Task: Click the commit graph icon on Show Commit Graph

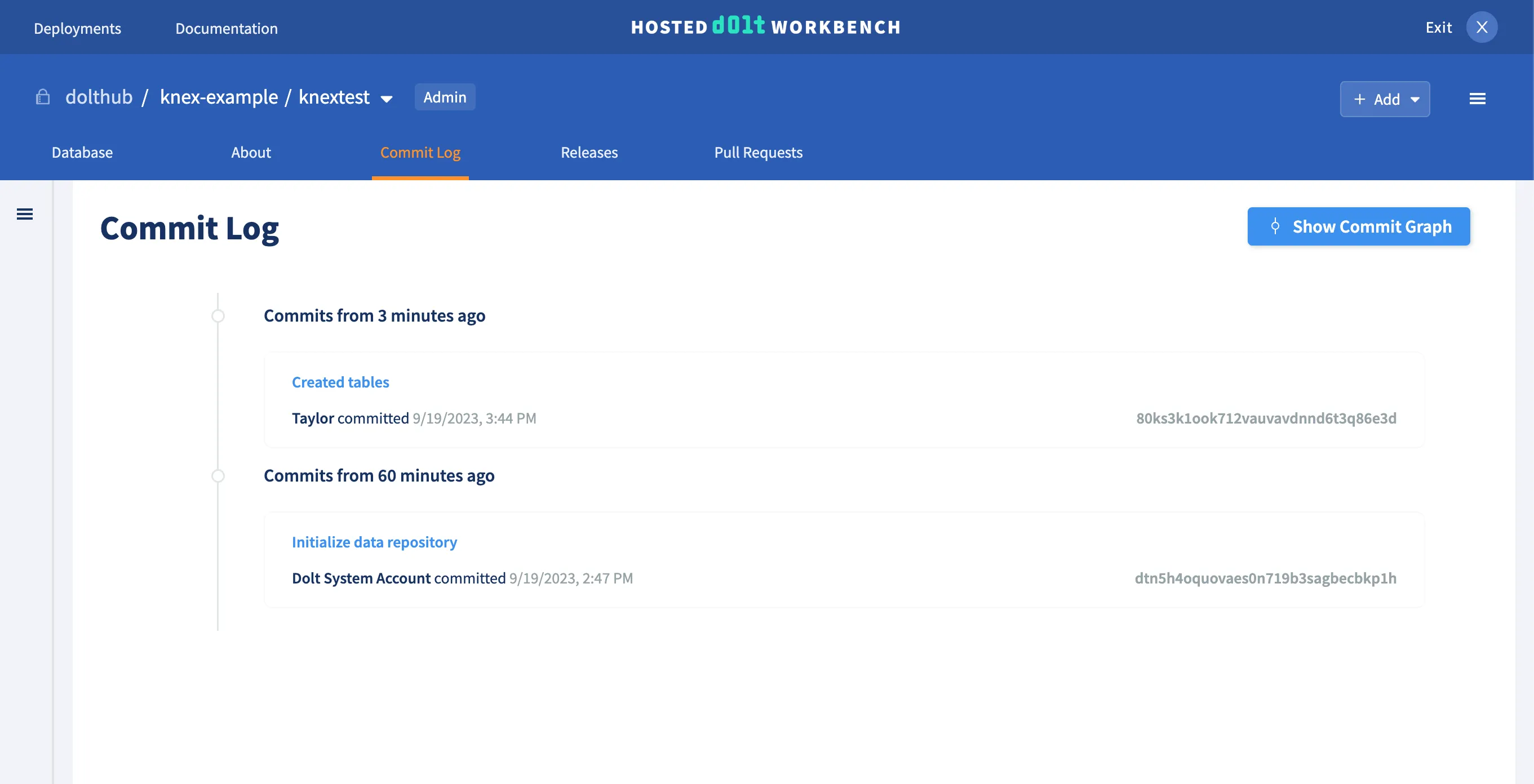Action: (x=1275, y=226)
